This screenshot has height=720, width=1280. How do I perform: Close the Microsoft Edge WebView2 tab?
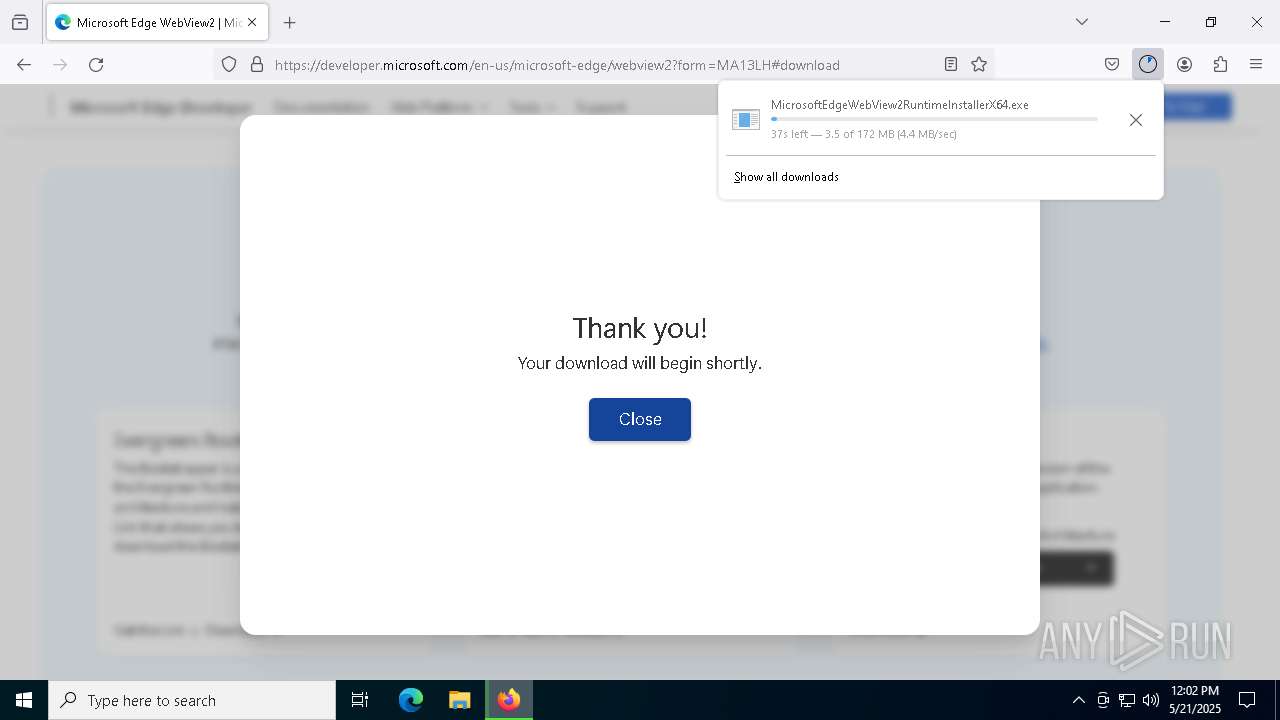pos(253,22)
